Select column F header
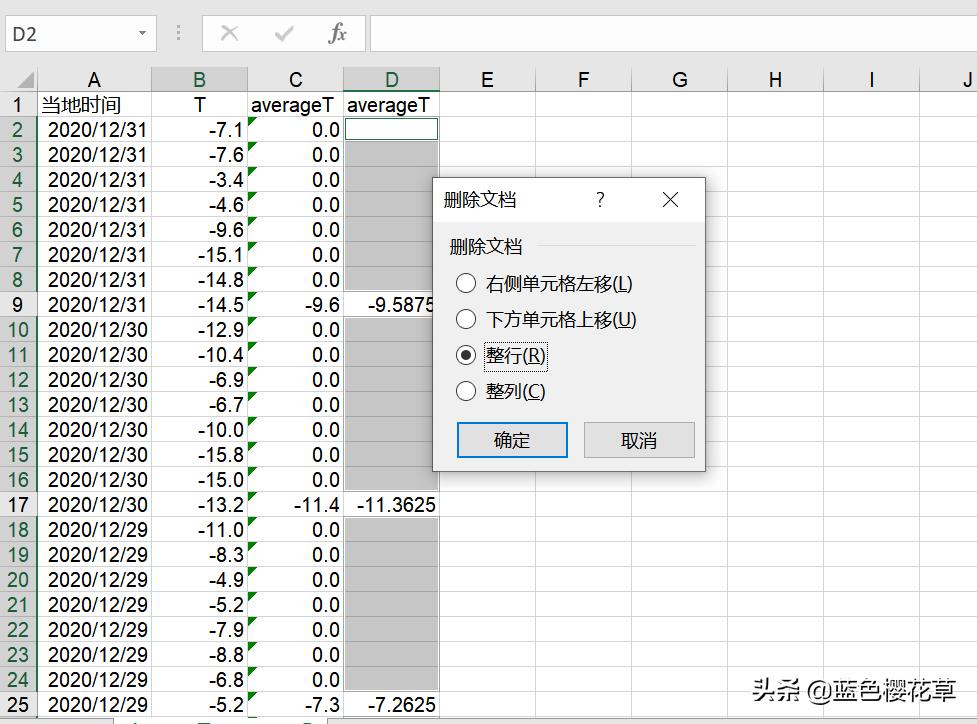The width and height of the screenshot is (977, 724). (x=583, y=80)
